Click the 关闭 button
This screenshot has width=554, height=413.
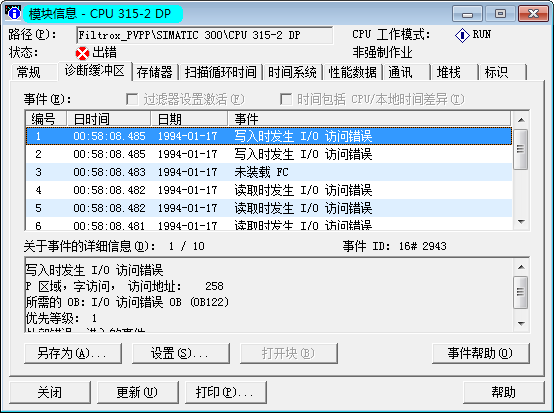(50, 393)
